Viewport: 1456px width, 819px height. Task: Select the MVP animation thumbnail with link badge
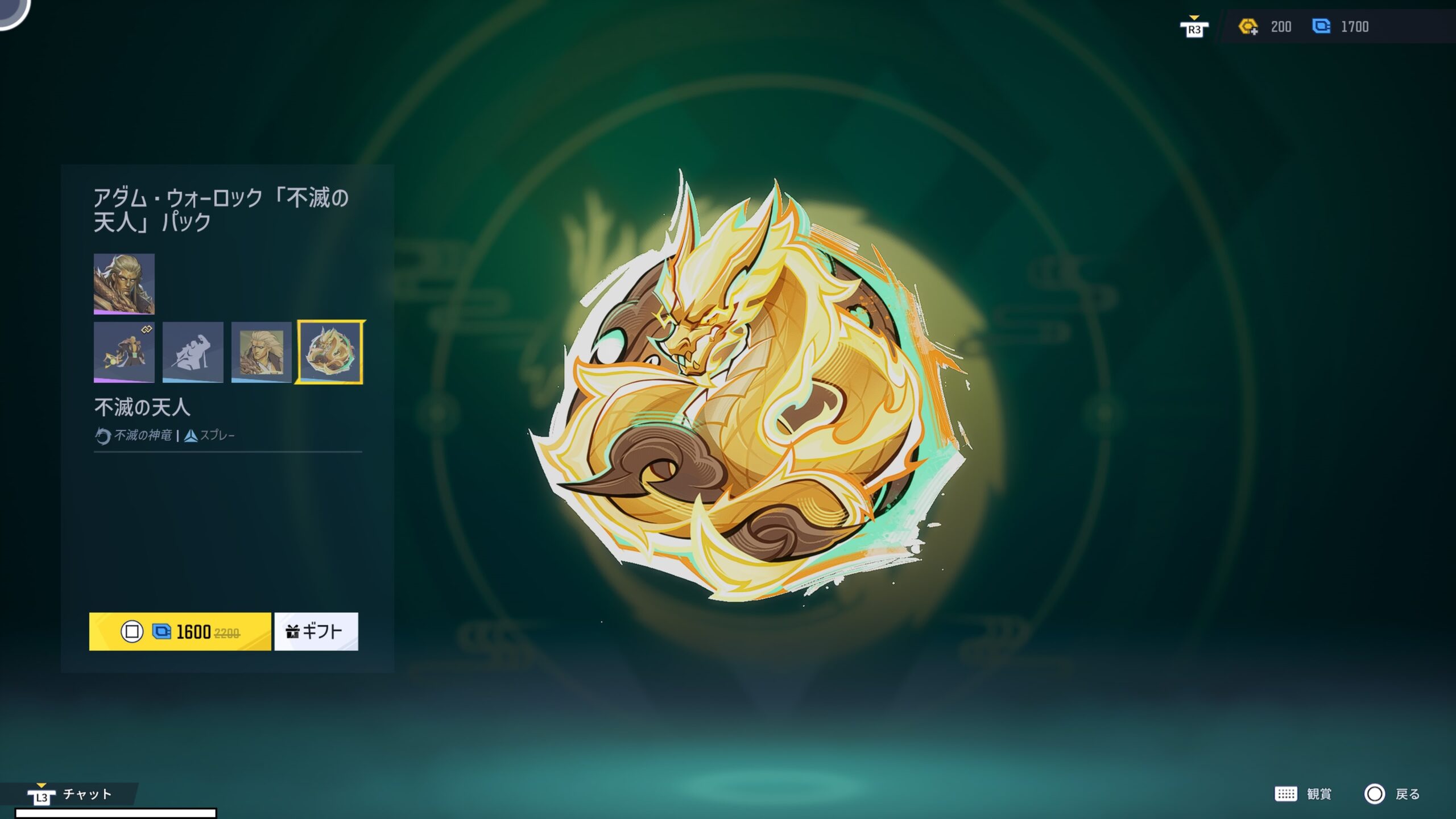124,352
